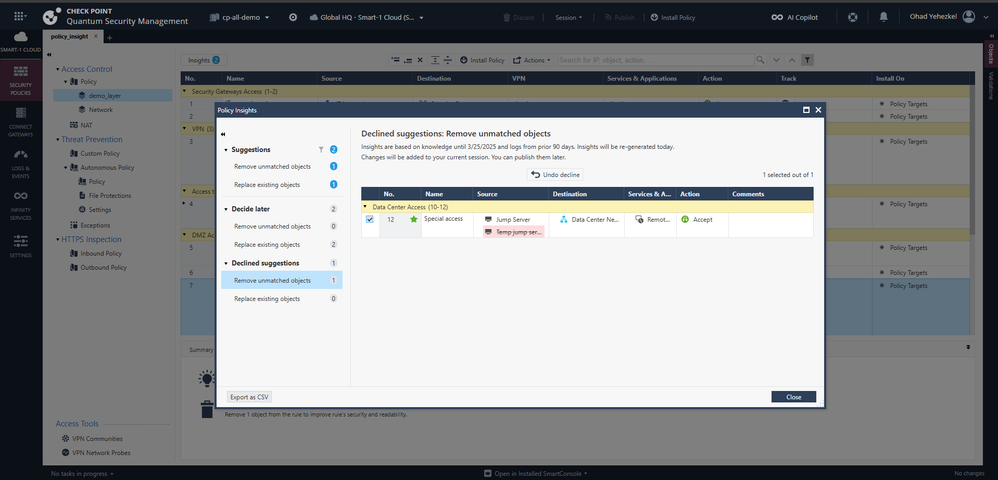998x480 pixels.
Task: Toggle the rulebase filter funnel icon
Action: [806, 60]
